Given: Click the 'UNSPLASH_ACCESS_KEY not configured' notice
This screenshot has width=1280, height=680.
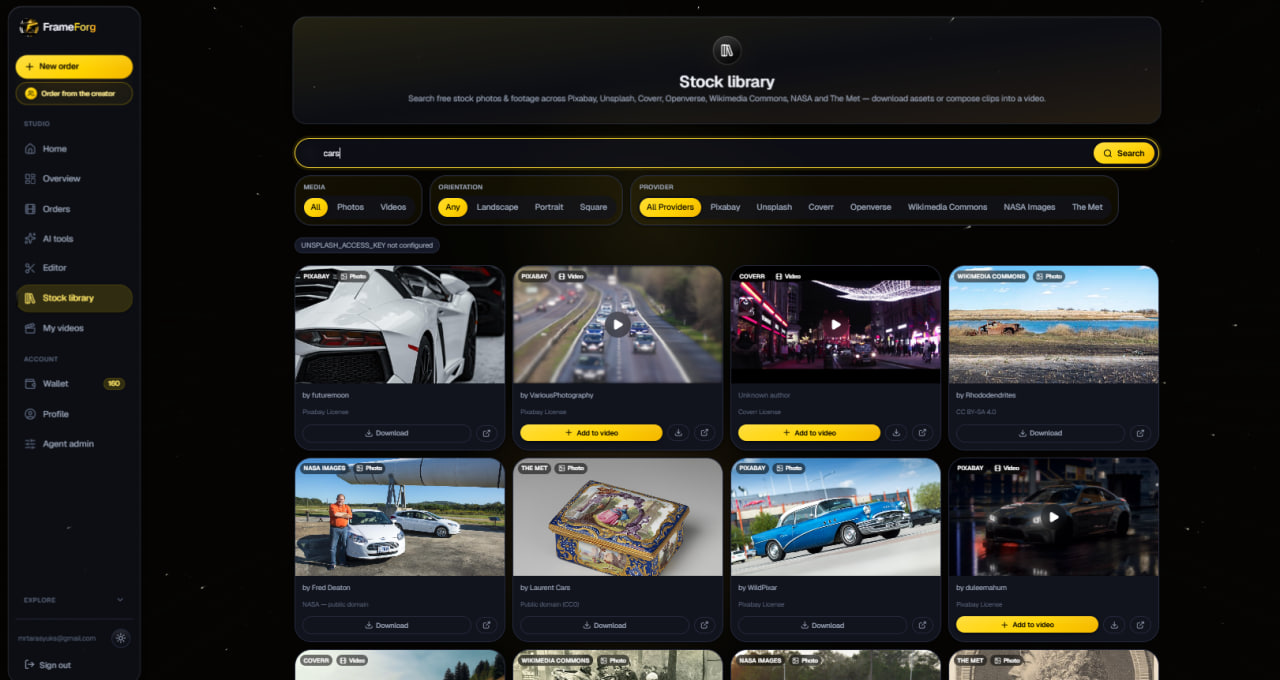Looking at the screenshot, I should click(x=367, y=245).
